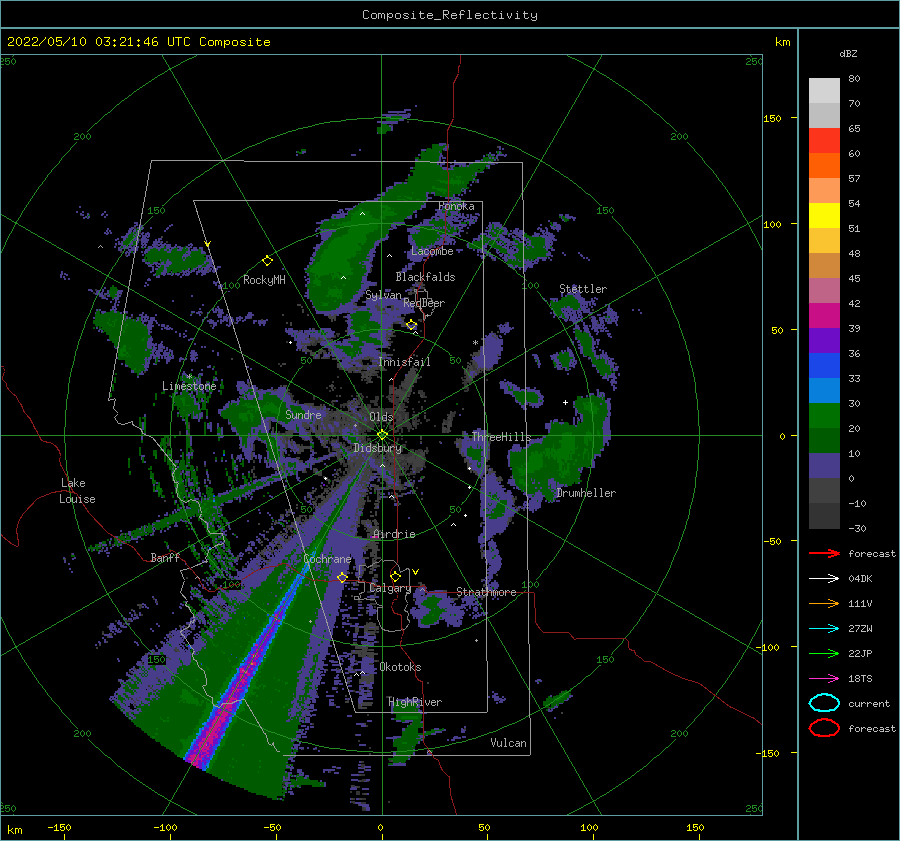Click the Vulcan label
900x841 pixels.
click(x=508, y=743)
